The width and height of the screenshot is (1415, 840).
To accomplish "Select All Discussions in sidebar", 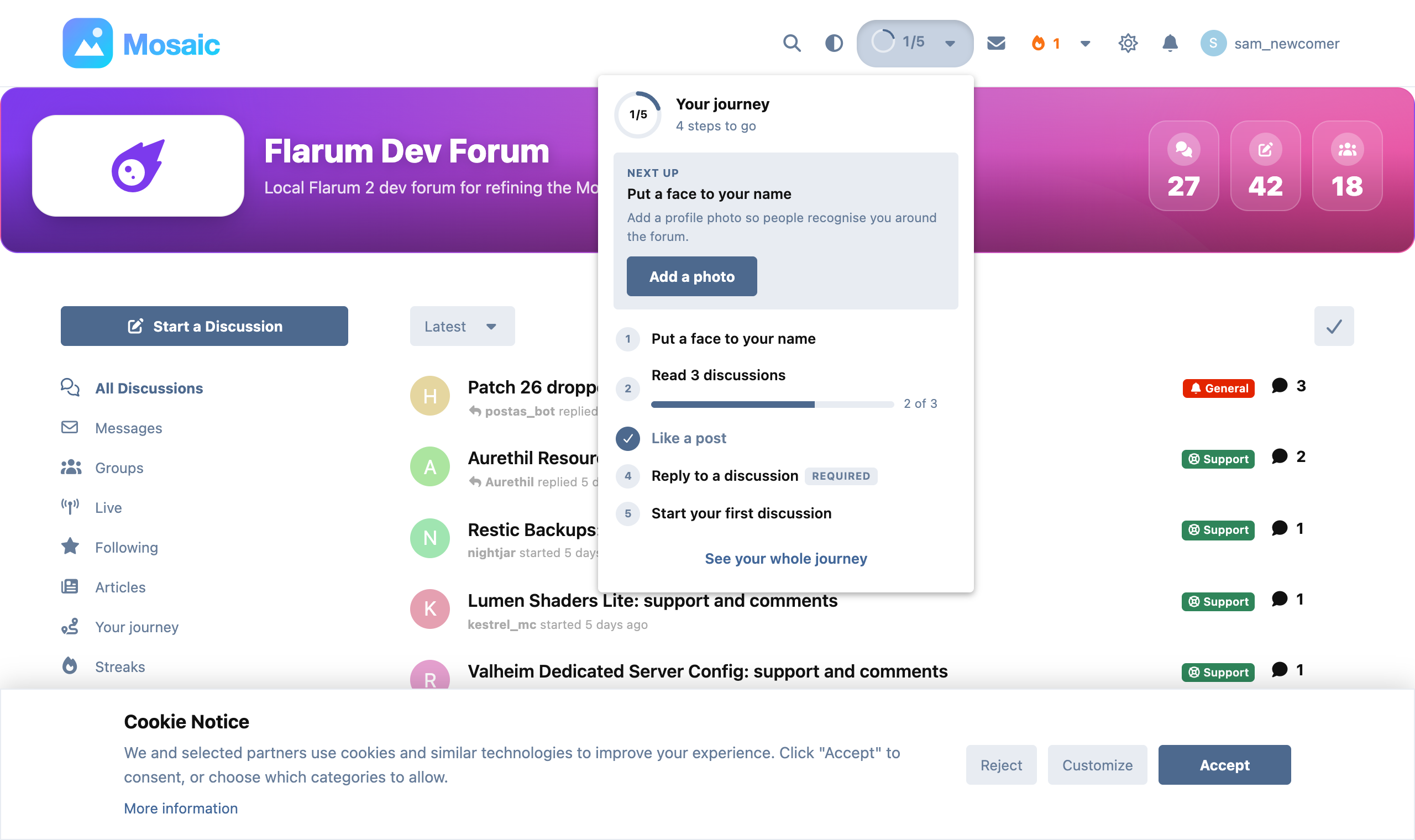I will [x=132, y=389].
